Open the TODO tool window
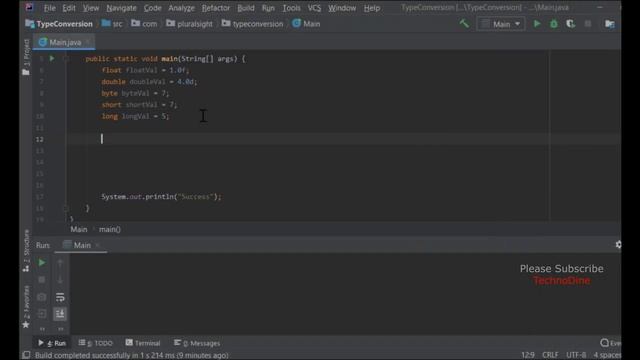 (x=96, y=343)
